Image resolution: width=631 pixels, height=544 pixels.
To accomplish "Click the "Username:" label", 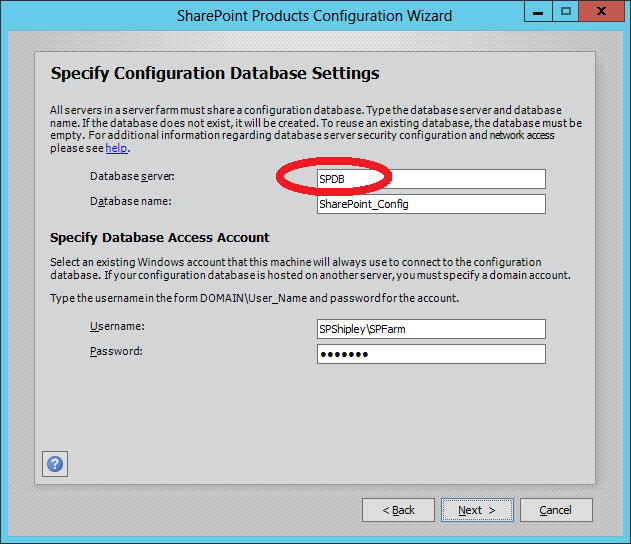I will tap(117, 326).
